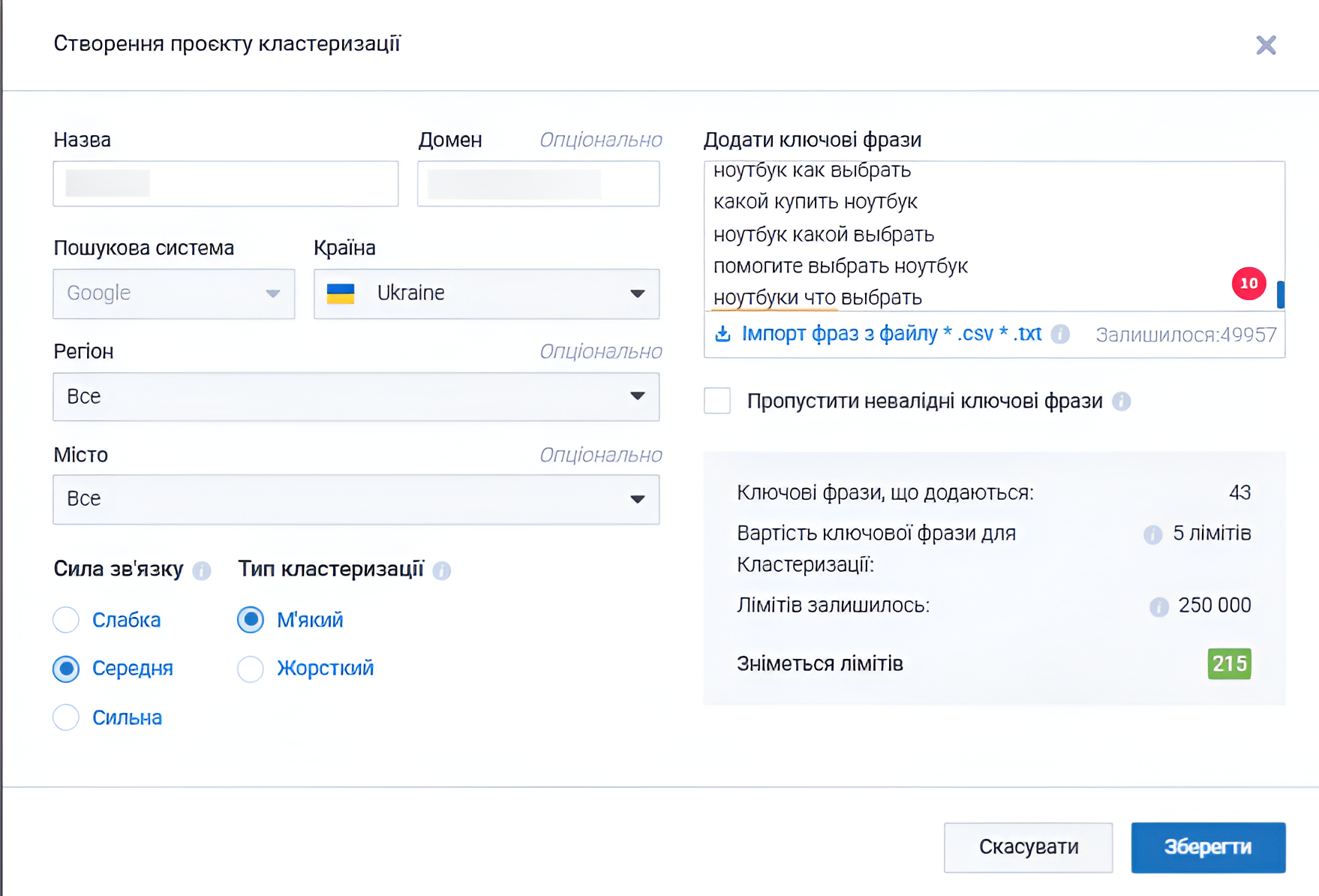Screen dimensions: 1319x896
Task: Click the phrase 'ноутбуки что выбрать'
Action: pos(817,298)
